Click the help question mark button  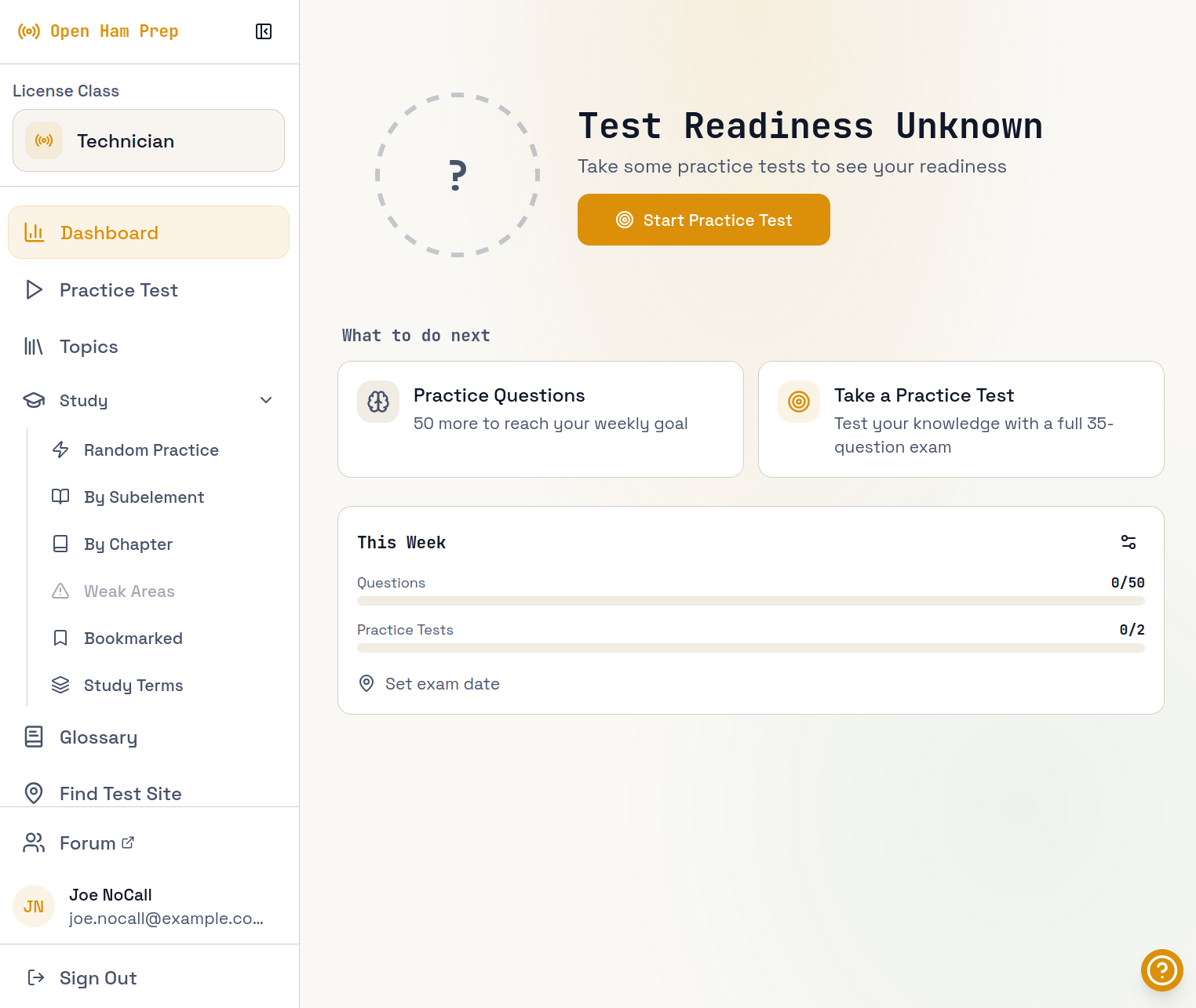coord(1161,970)
